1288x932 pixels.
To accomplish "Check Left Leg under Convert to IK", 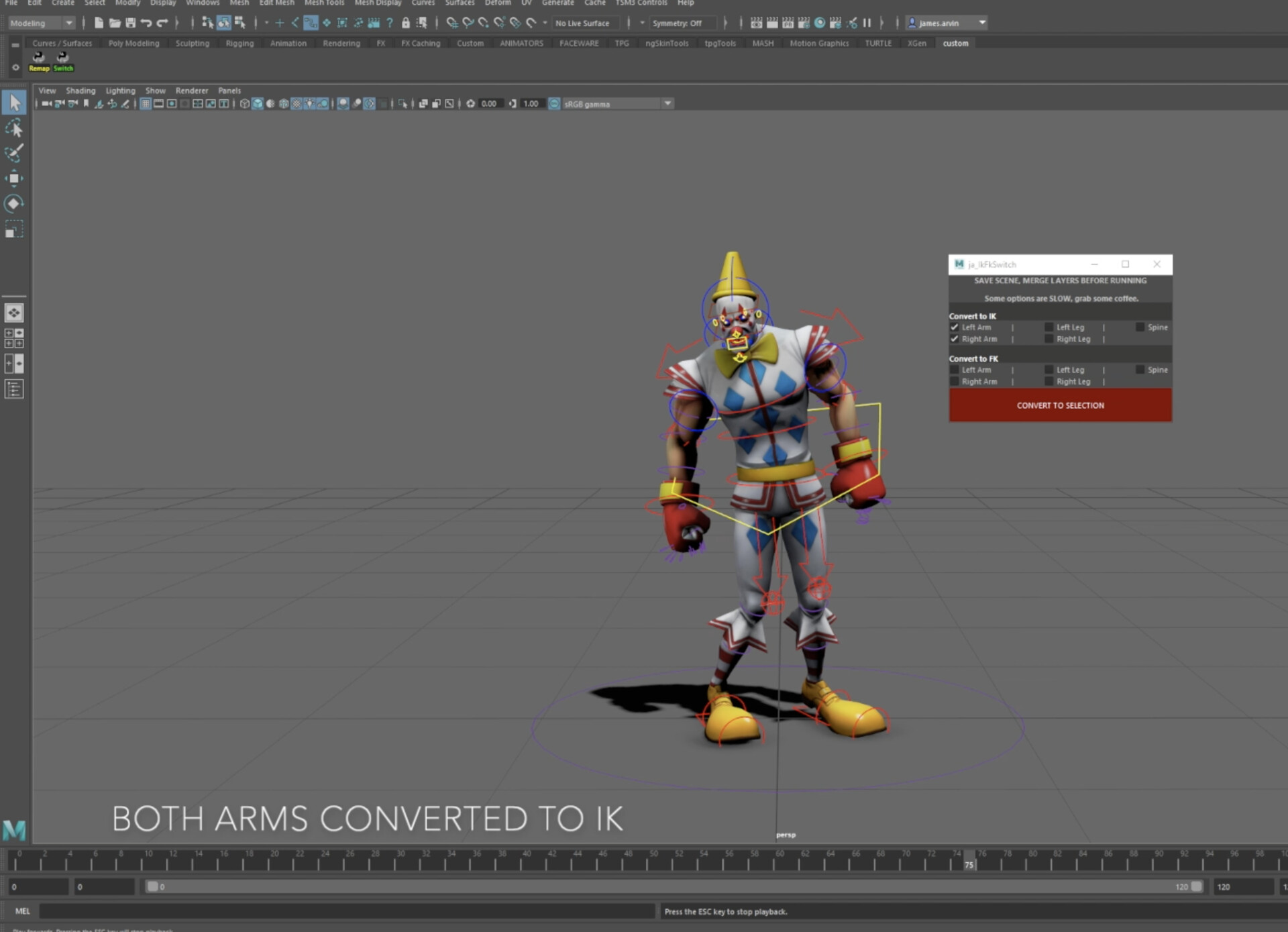I will click(1049, 327).
